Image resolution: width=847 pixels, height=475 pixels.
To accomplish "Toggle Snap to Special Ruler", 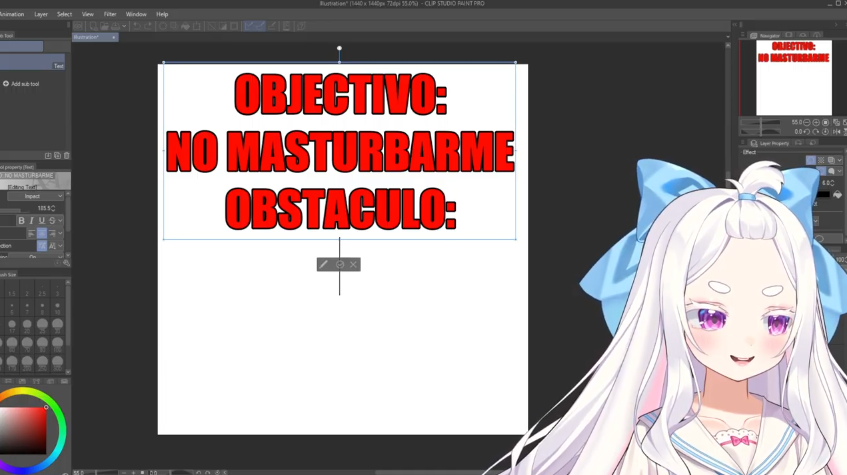I will point(260,26).
